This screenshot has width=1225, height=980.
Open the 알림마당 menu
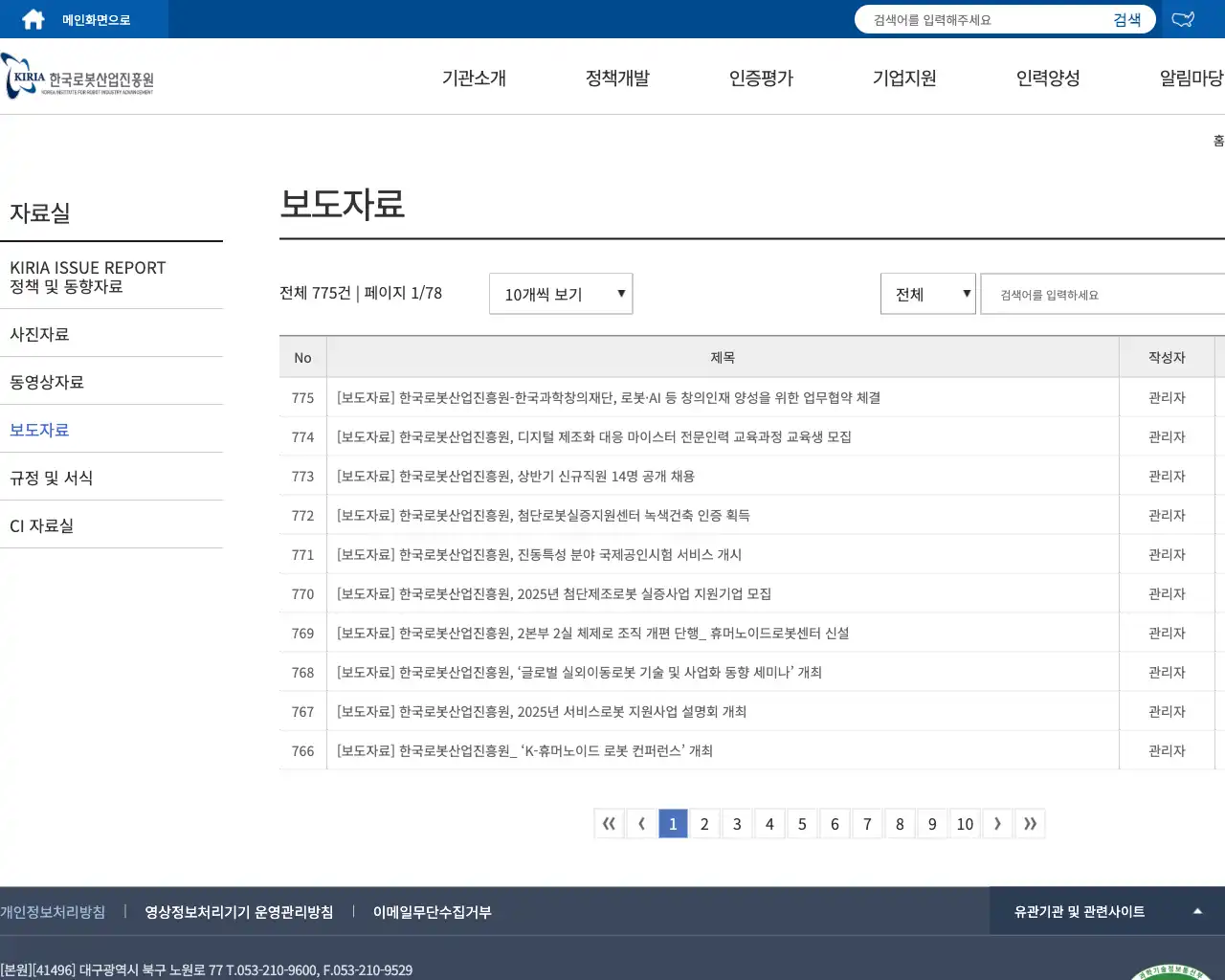click(x=1190, y=78)
